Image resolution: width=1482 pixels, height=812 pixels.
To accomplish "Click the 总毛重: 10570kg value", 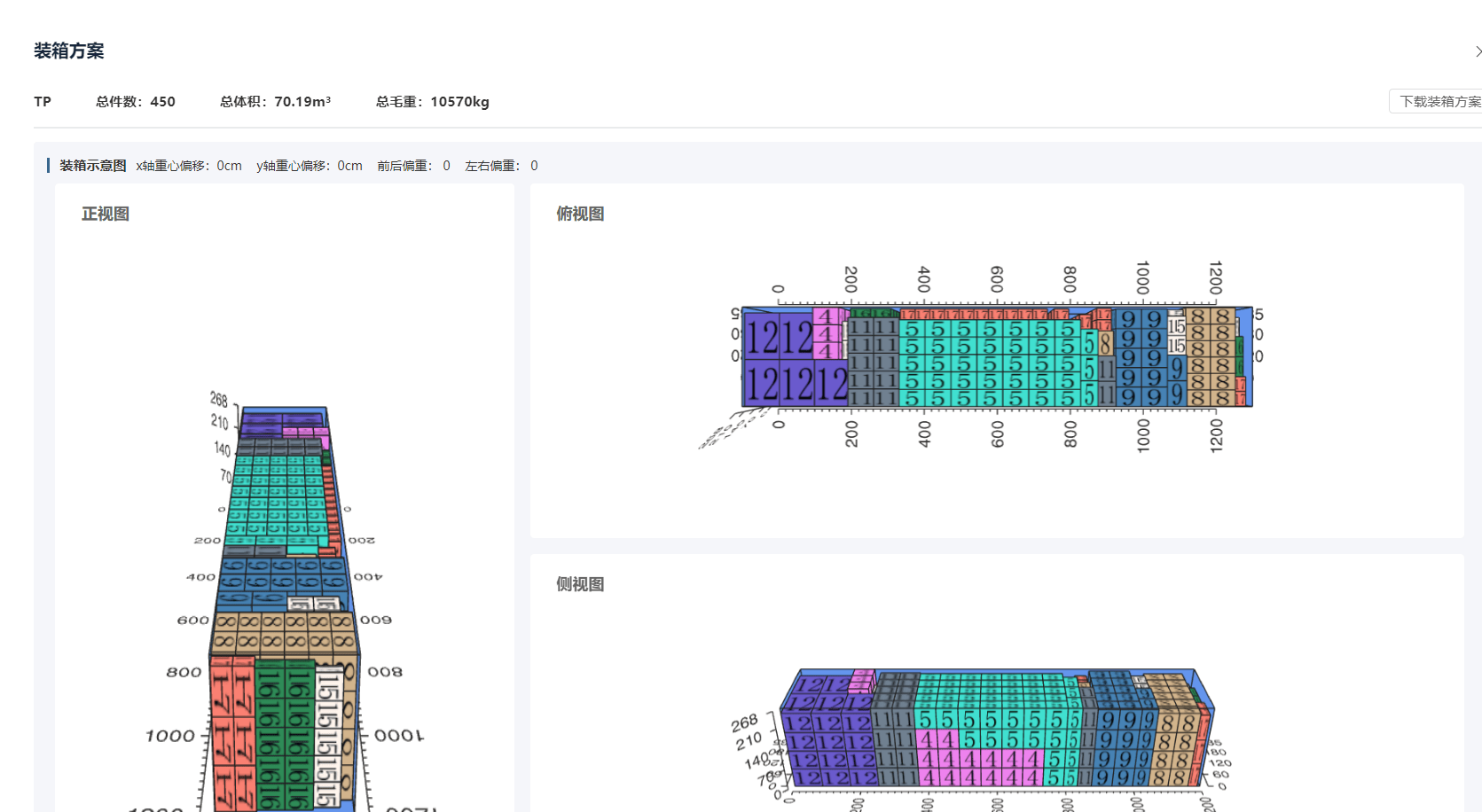I will point(433,101).
